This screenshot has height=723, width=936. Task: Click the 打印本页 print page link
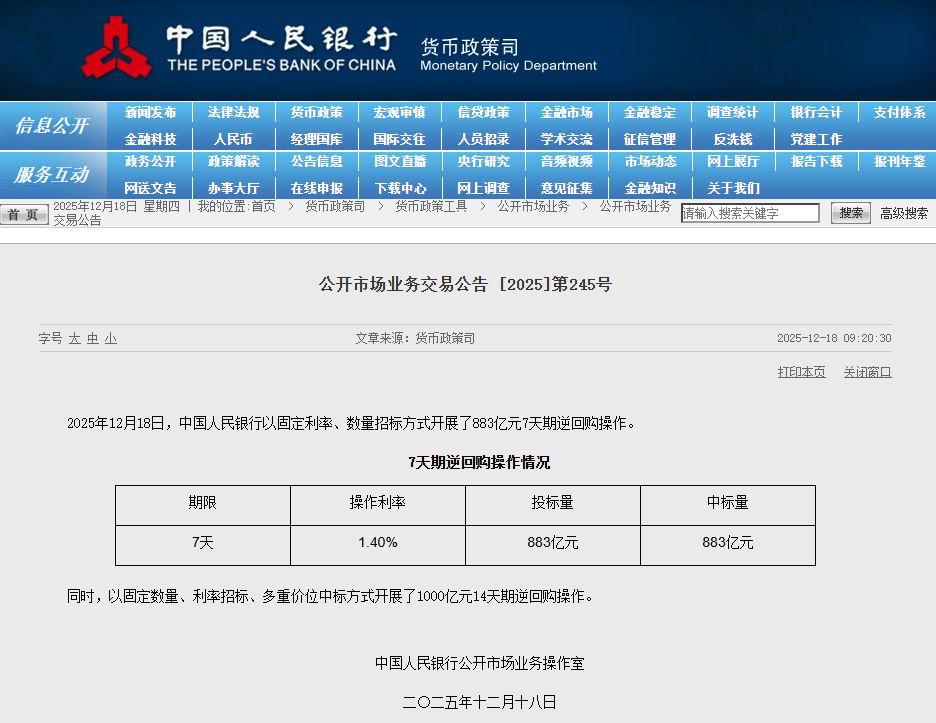(x=802, y=372)
